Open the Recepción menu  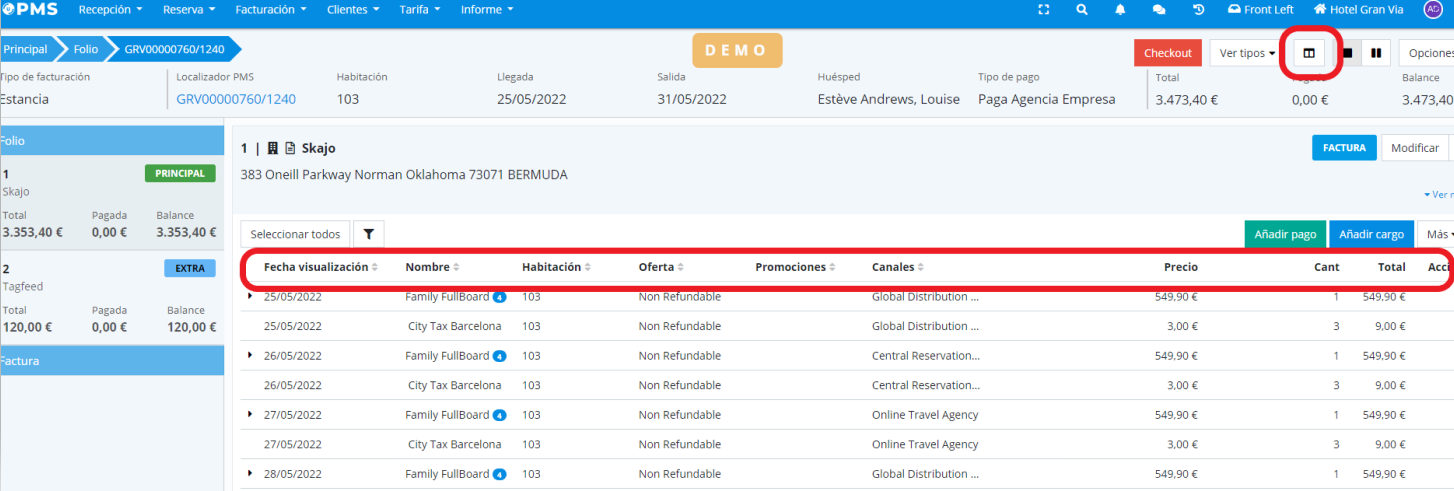pos(110,10)
